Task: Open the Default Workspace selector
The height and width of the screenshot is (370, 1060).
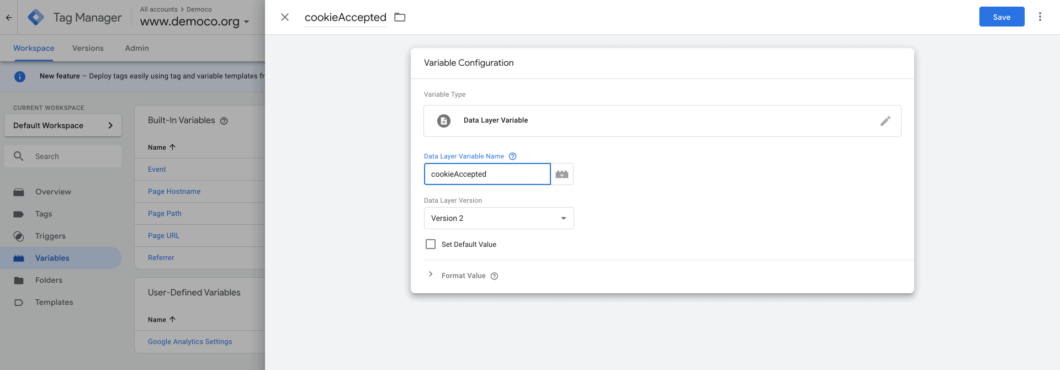Action: click(63, 125)
